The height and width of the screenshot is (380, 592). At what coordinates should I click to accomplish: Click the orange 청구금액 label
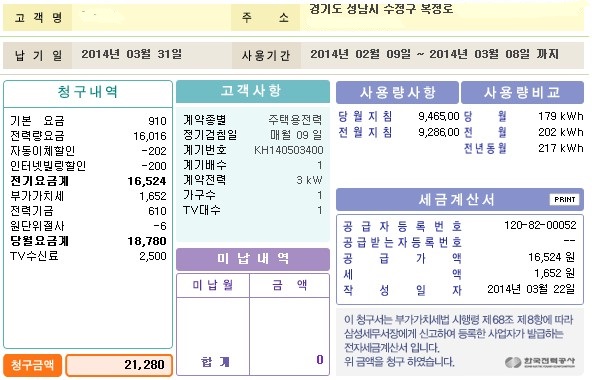click(x=32, y=365)
